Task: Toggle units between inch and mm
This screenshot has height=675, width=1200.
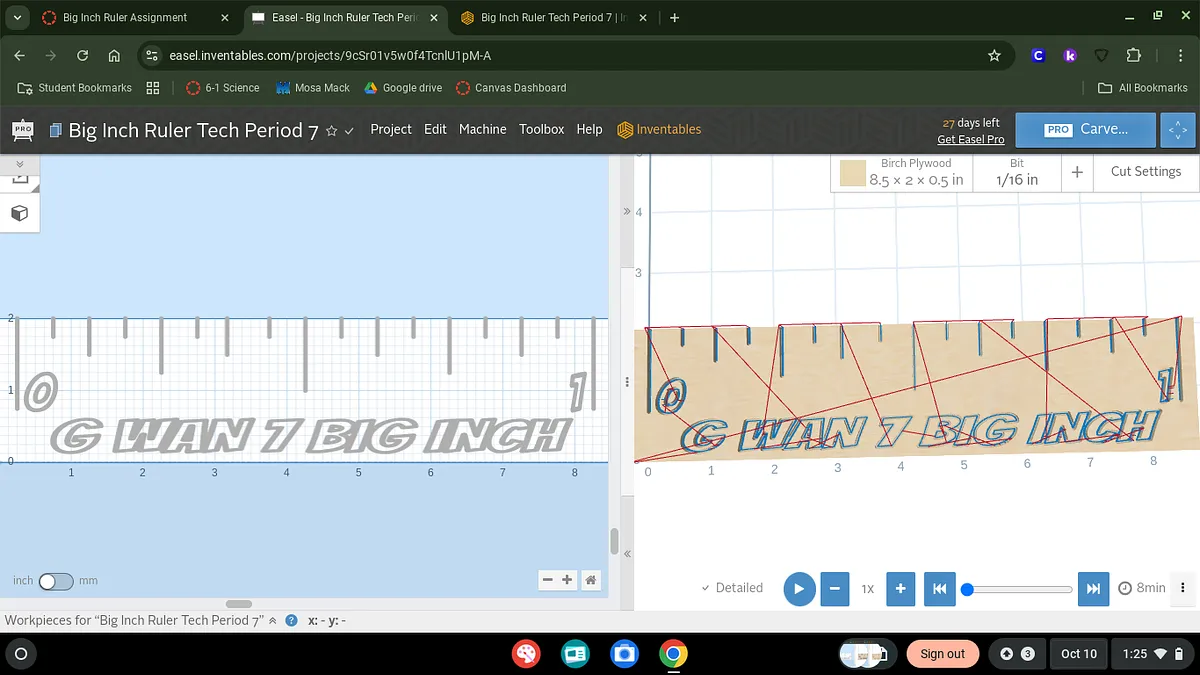Action: pyautogui.click(x=56, y=581)
